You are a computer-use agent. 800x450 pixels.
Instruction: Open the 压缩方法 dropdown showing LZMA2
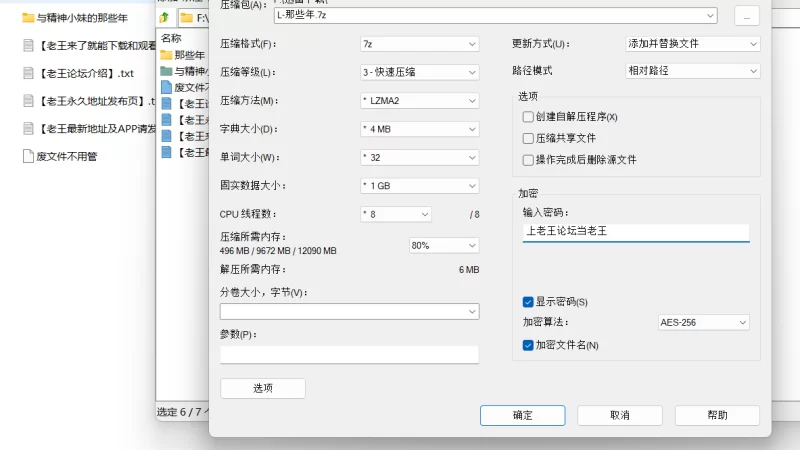[x=419, y=101]
